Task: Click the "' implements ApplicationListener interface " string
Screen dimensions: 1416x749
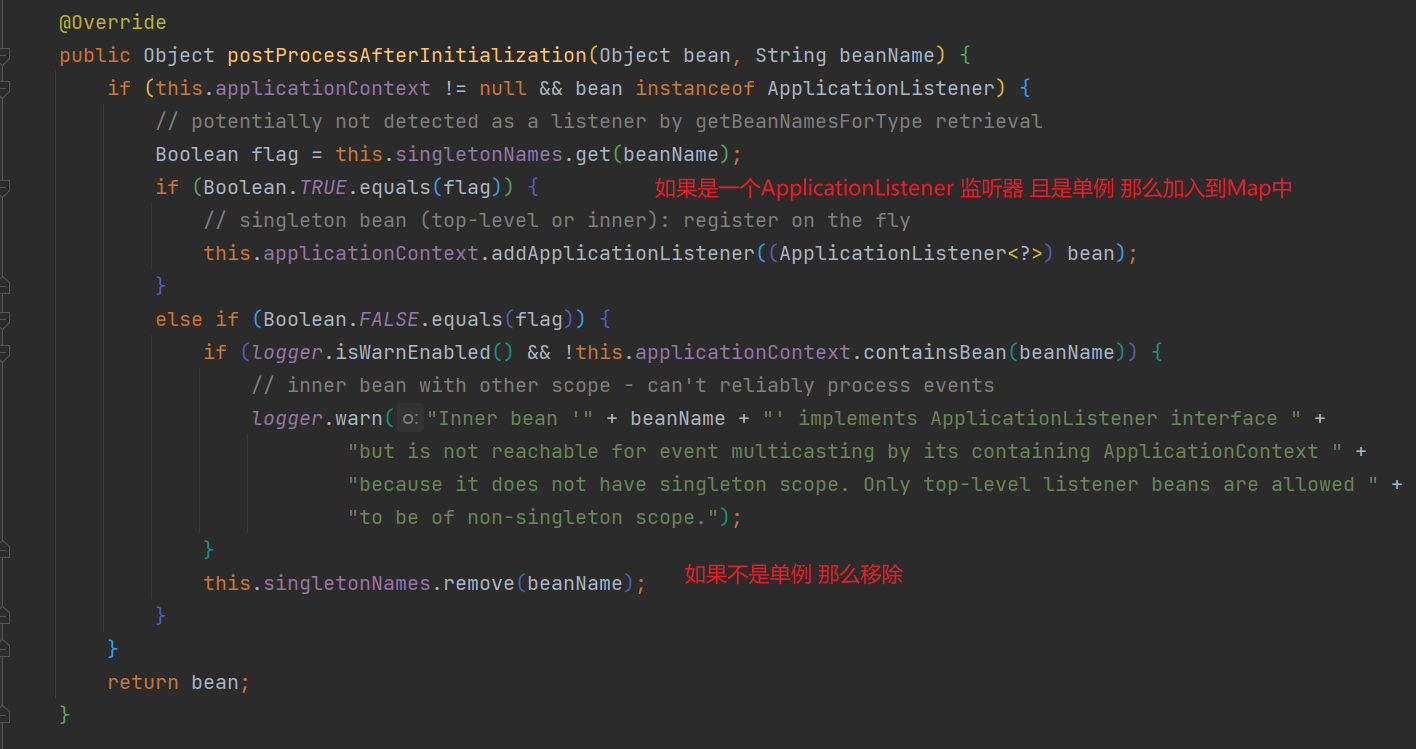Action: tap(1032, 418)
